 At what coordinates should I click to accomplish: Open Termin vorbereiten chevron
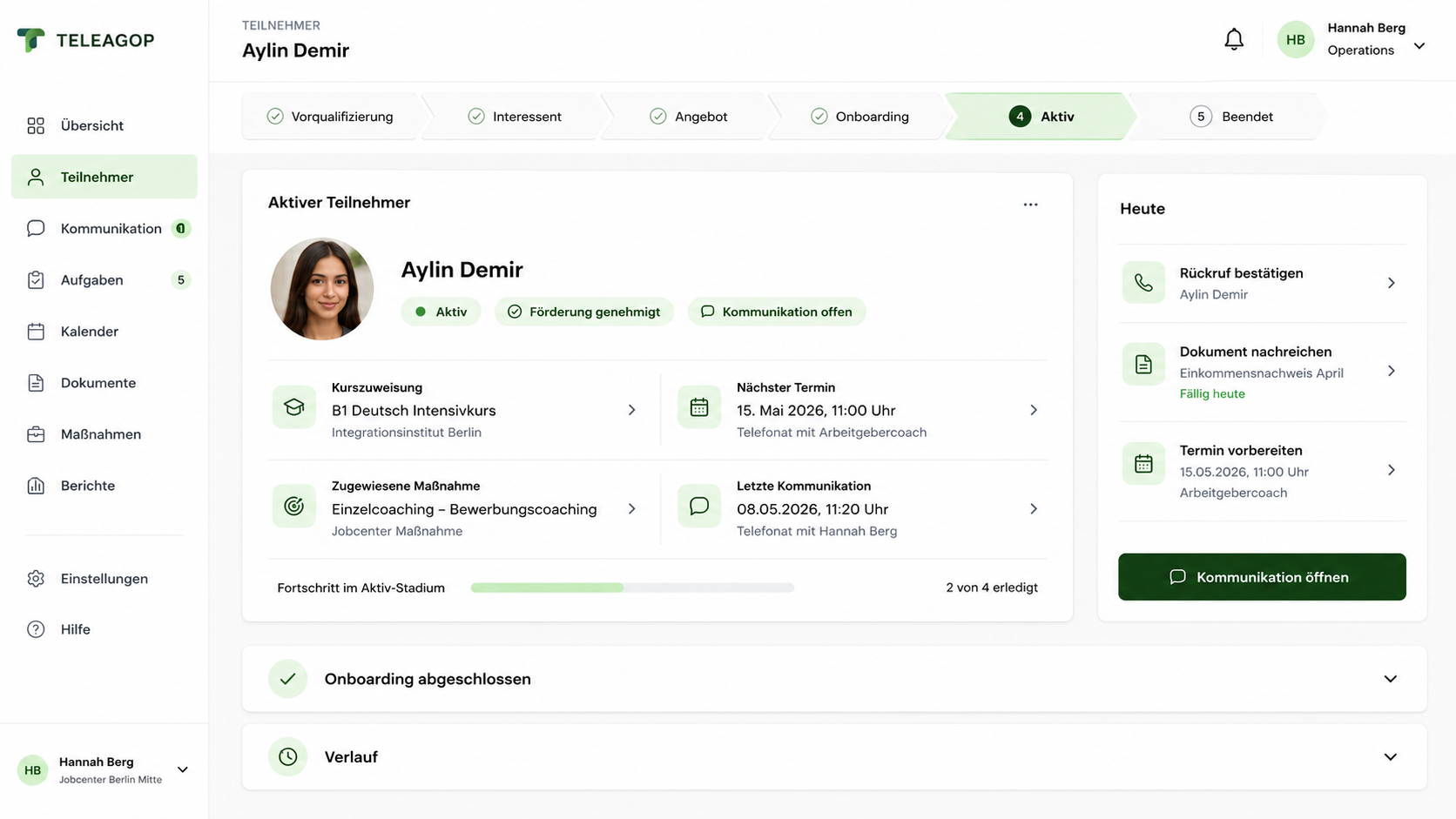[1392, 470]
